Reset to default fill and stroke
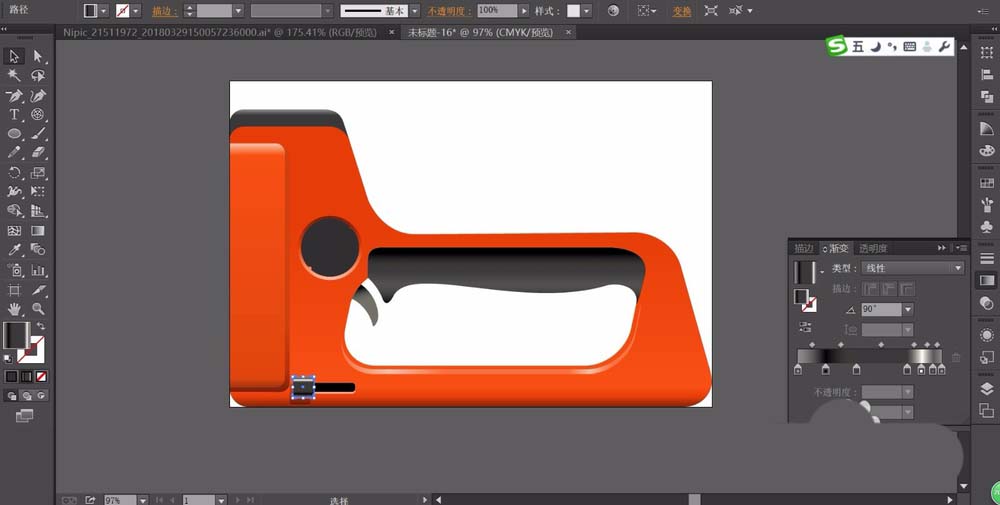 [8, 358]
